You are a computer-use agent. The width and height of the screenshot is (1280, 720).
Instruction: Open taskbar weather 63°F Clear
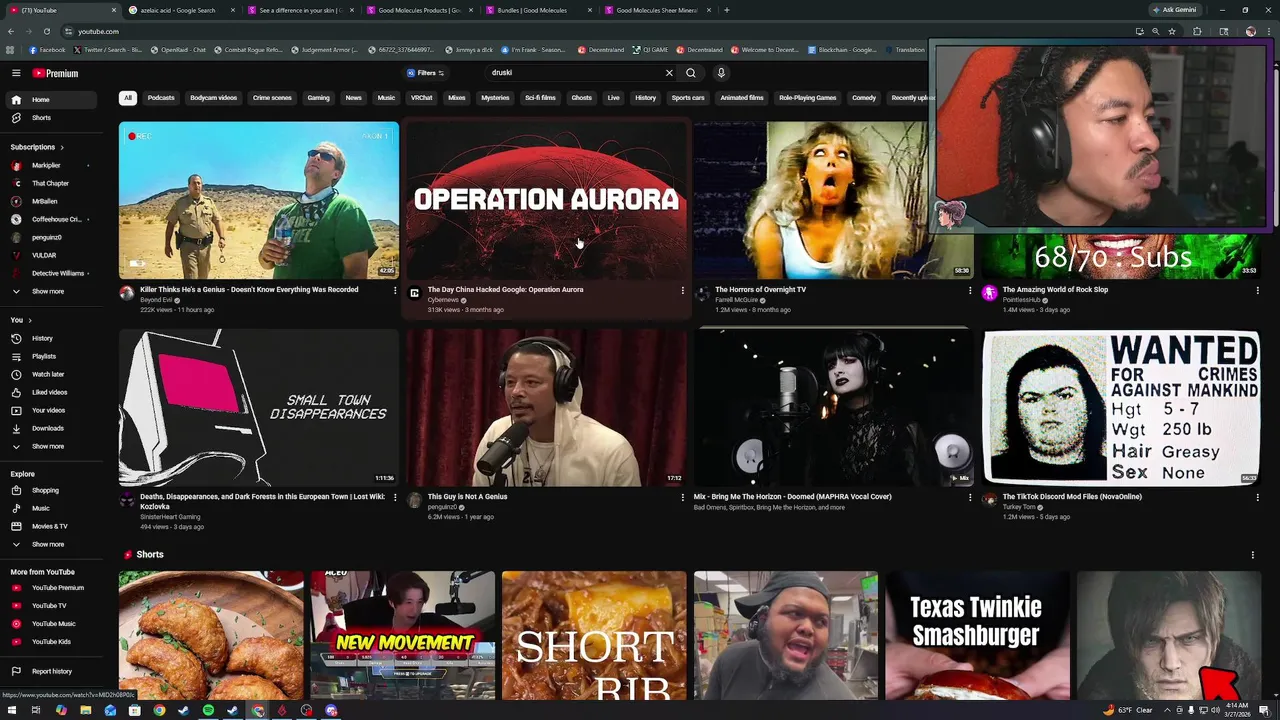1128,711
